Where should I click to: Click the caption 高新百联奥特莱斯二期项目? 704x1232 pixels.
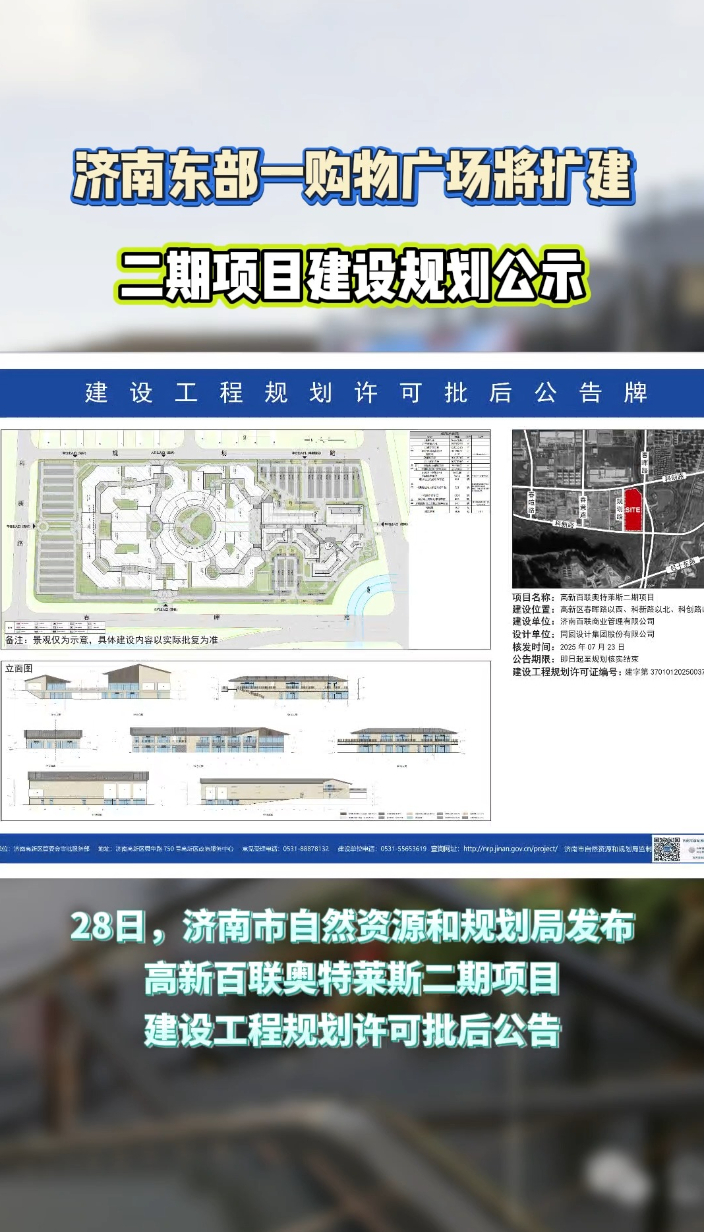[x=352, y=979]
